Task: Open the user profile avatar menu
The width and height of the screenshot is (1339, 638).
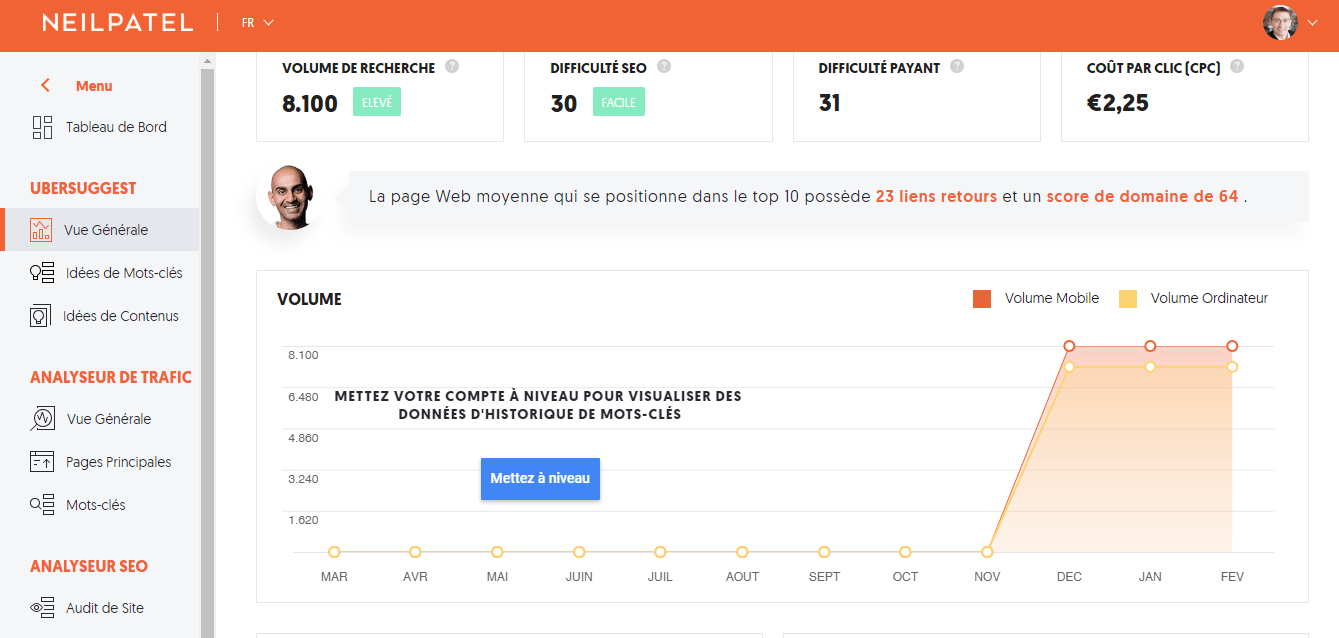Action: pos(1280,22)
